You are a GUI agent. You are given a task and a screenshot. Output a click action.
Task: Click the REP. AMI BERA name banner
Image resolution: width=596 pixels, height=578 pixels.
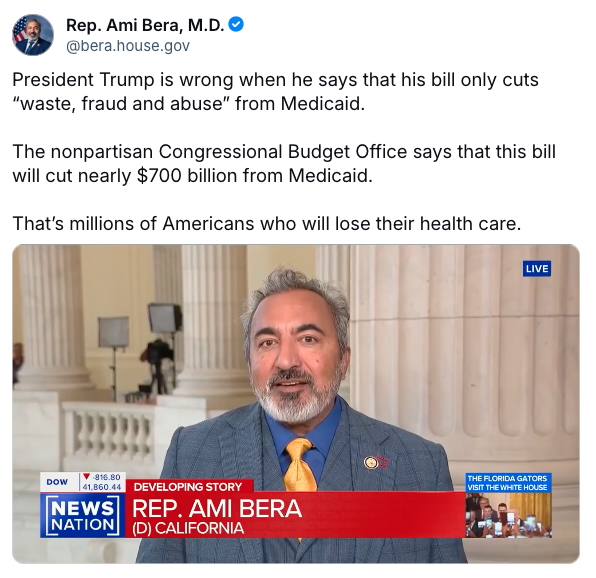click(217, 508)
